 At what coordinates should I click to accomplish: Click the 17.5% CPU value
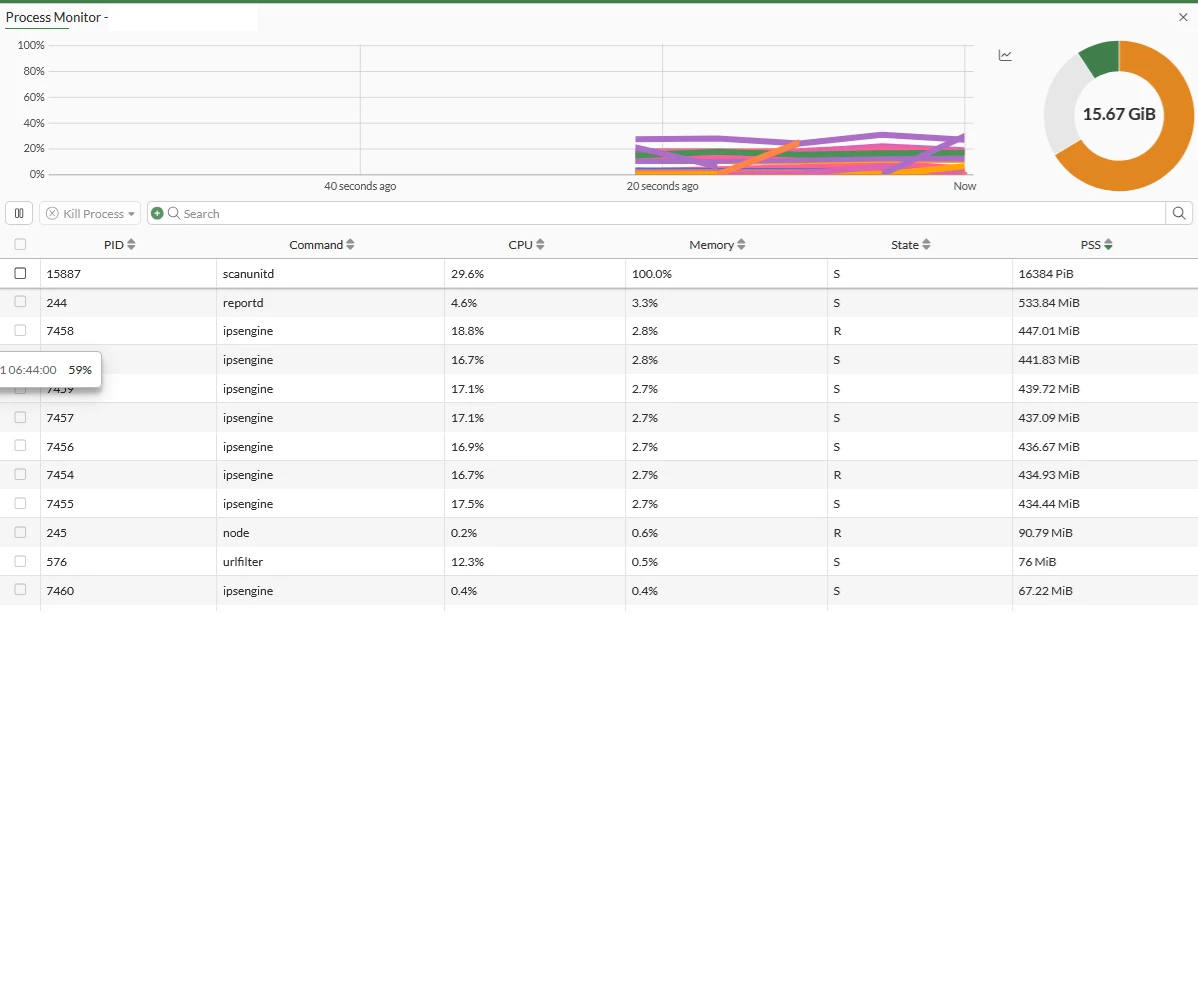pyautogui.click(x=468, y=503)
